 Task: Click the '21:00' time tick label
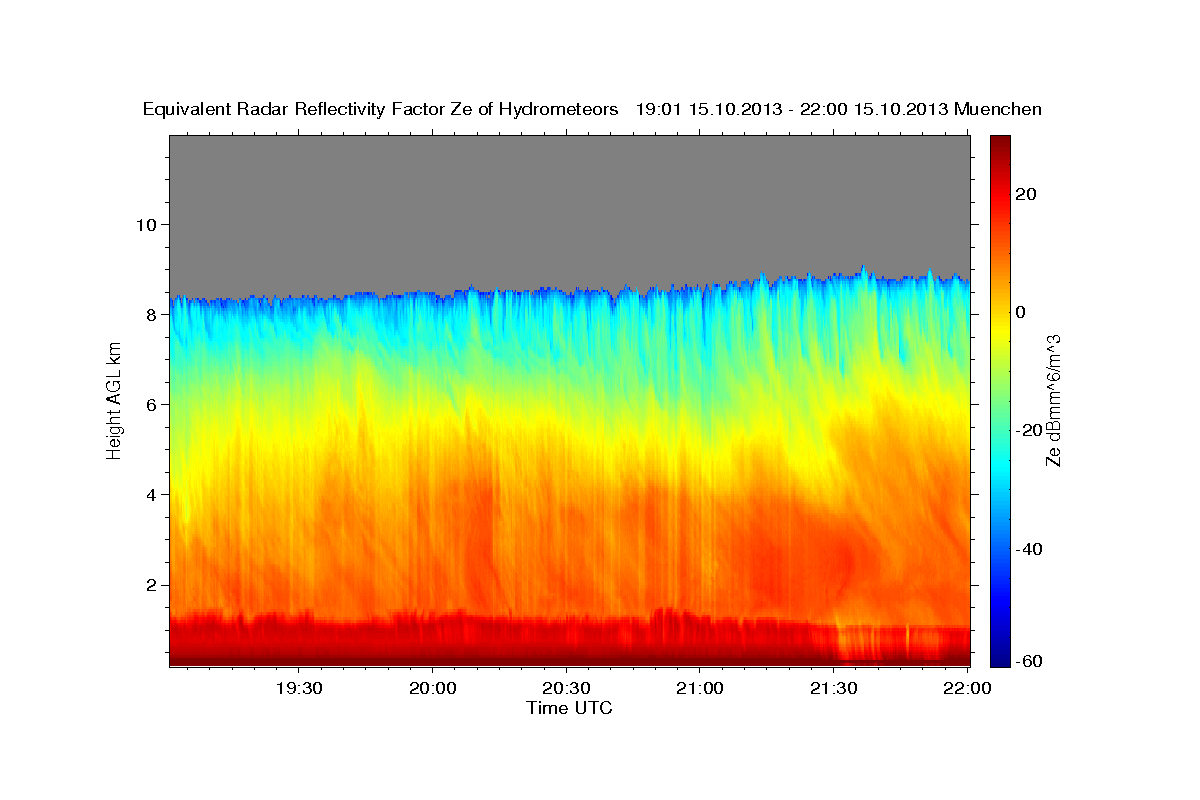699,688
